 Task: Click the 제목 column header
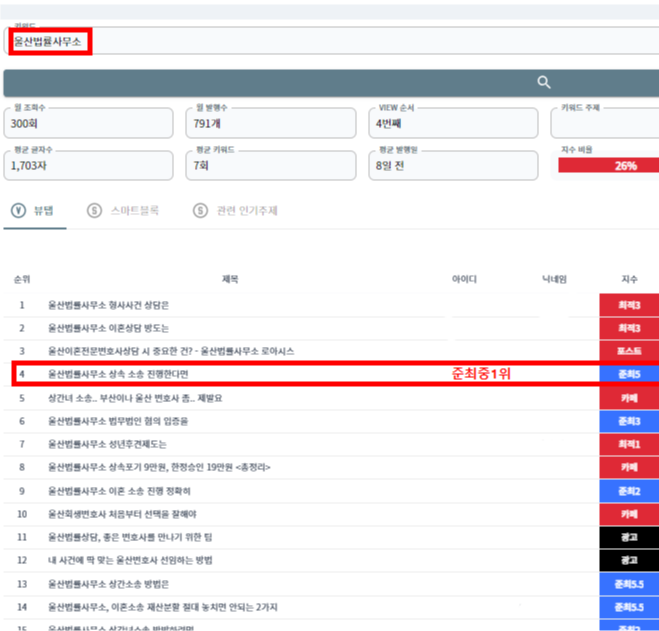[x=230, y=279]
